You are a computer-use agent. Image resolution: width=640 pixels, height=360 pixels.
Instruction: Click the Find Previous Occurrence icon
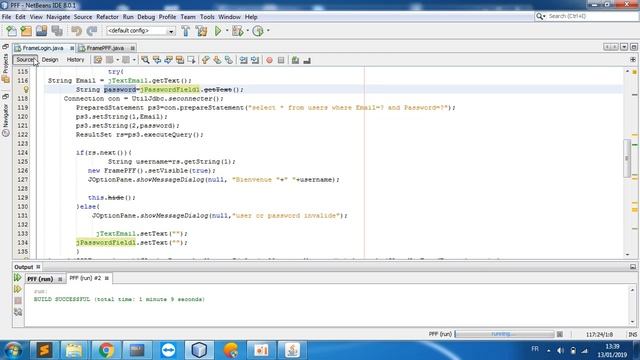(157, 60)
